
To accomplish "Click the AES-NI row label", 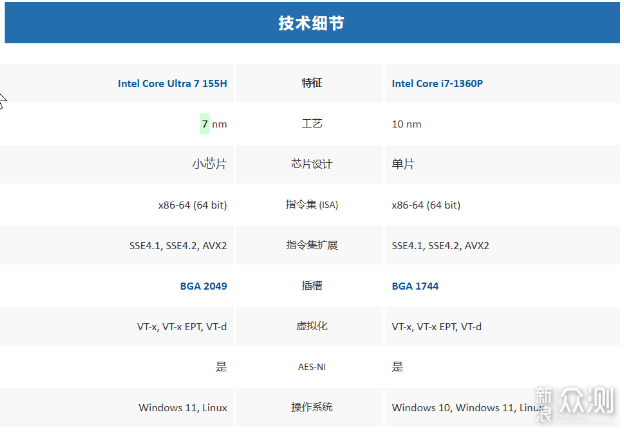I will (312, 367).
